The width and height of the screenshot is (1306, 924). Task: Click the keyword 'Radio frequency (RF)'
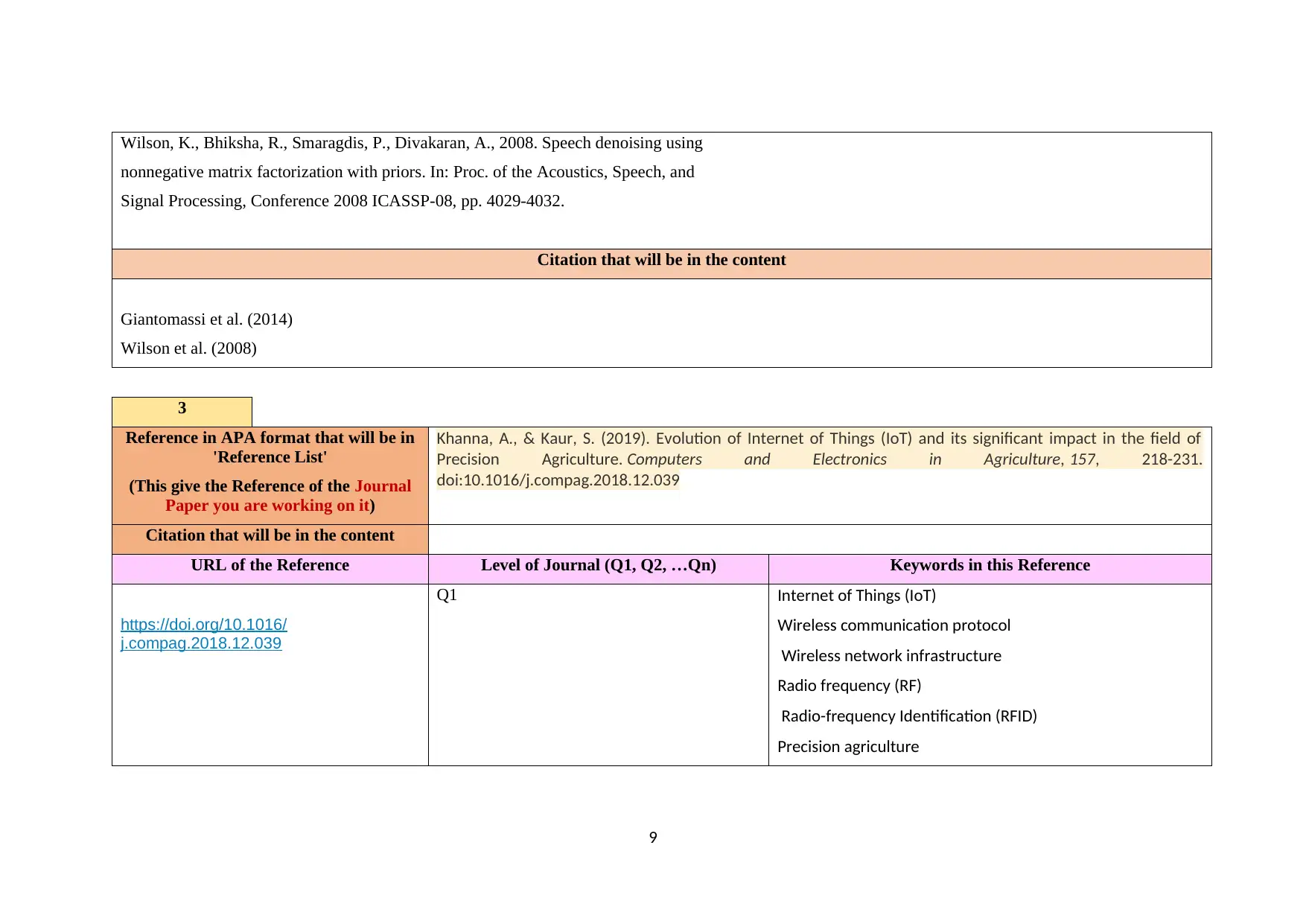coord(849,686)
